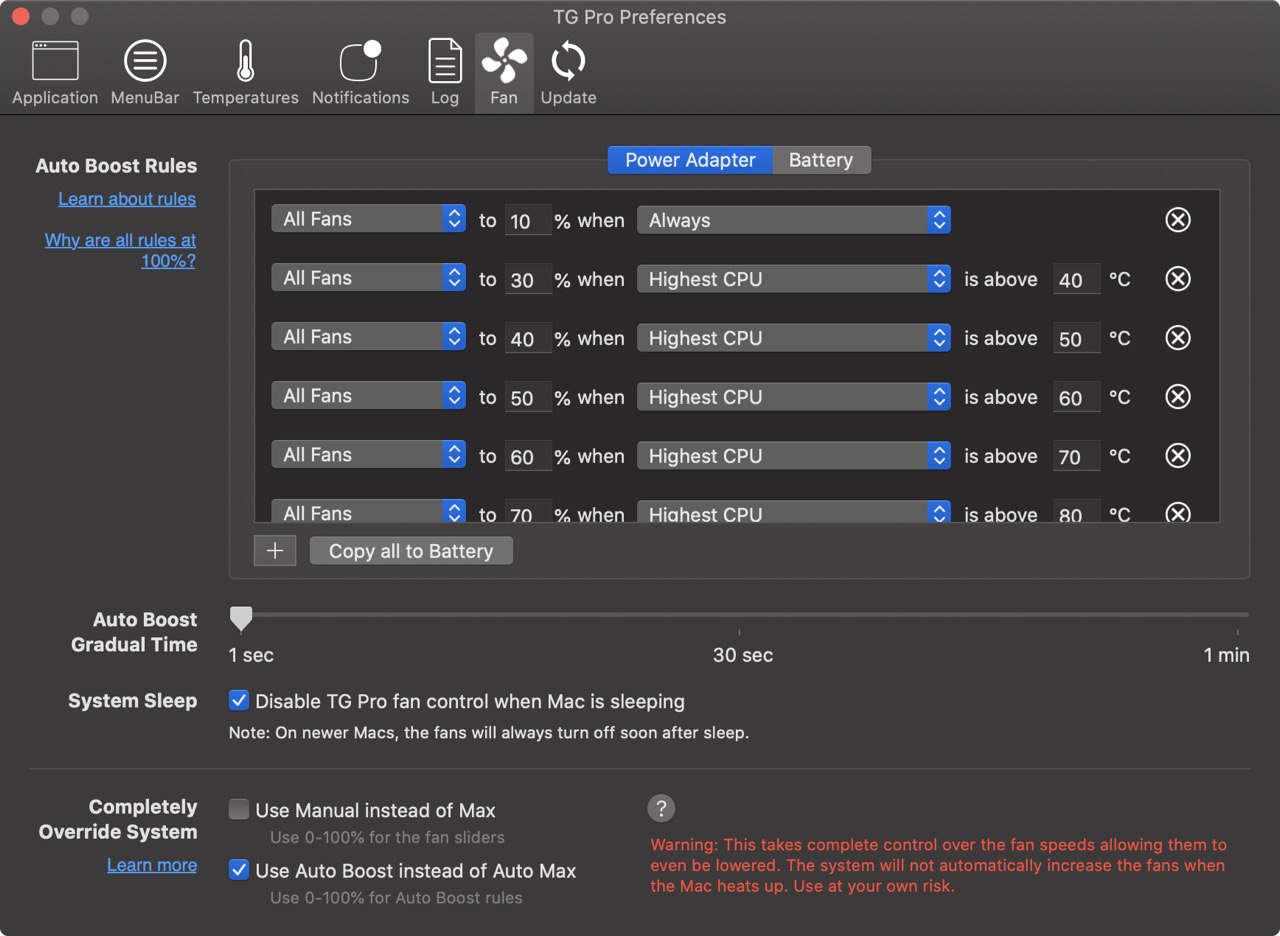Open the MenuBar preferences pane

(x=145, y=72)
